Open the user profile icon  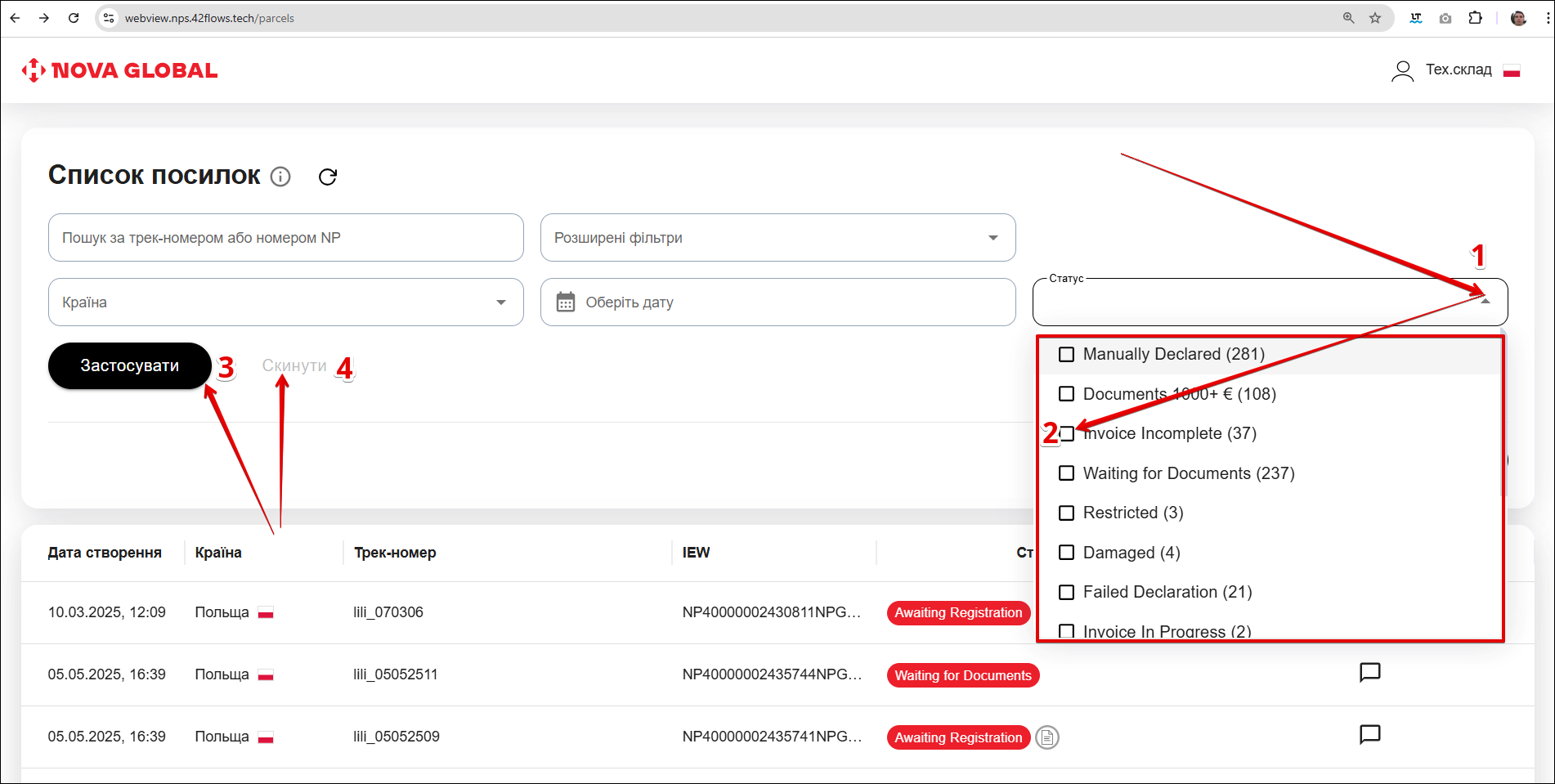1402,71
